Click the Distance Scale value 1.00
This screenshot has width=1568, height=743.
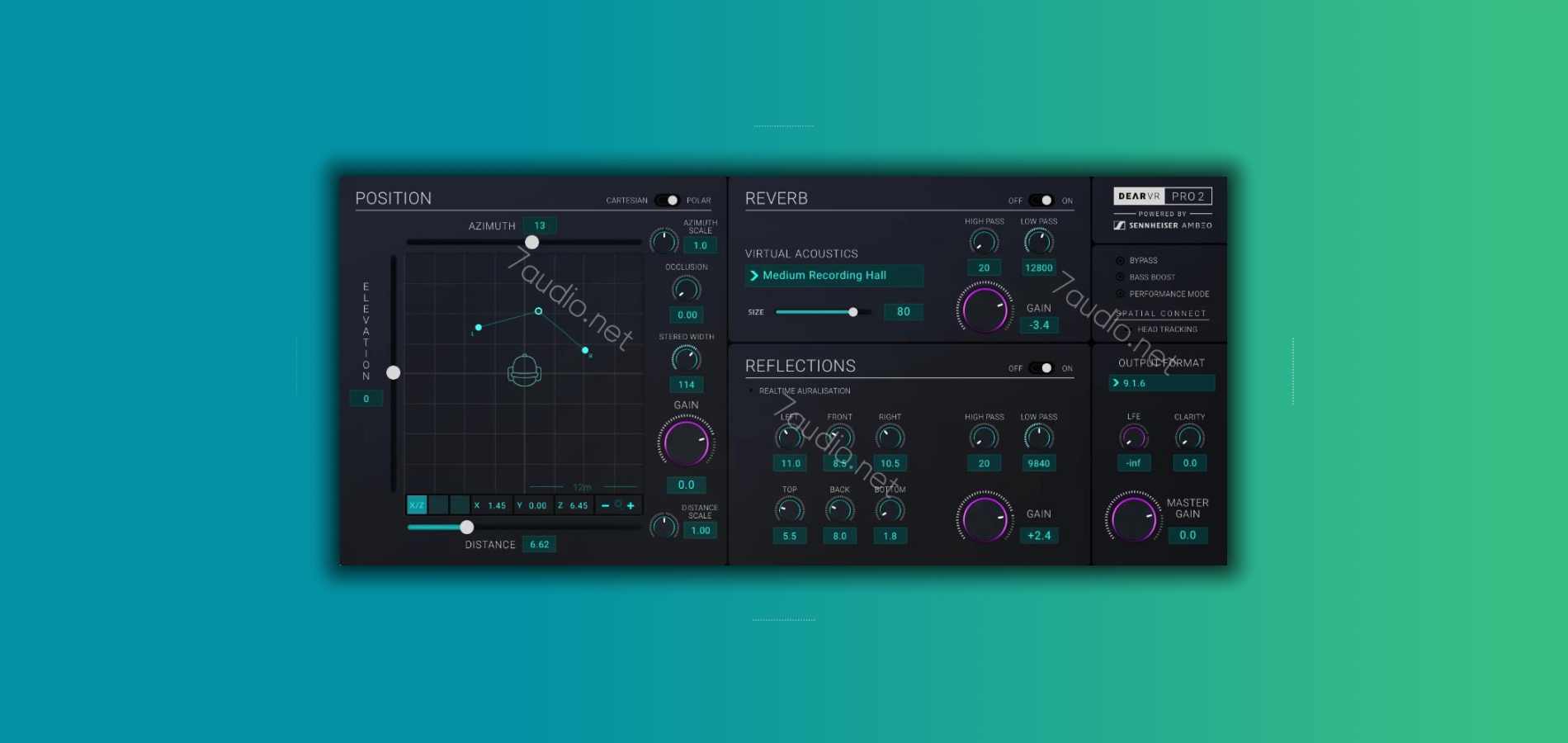[x=701, y=531]
